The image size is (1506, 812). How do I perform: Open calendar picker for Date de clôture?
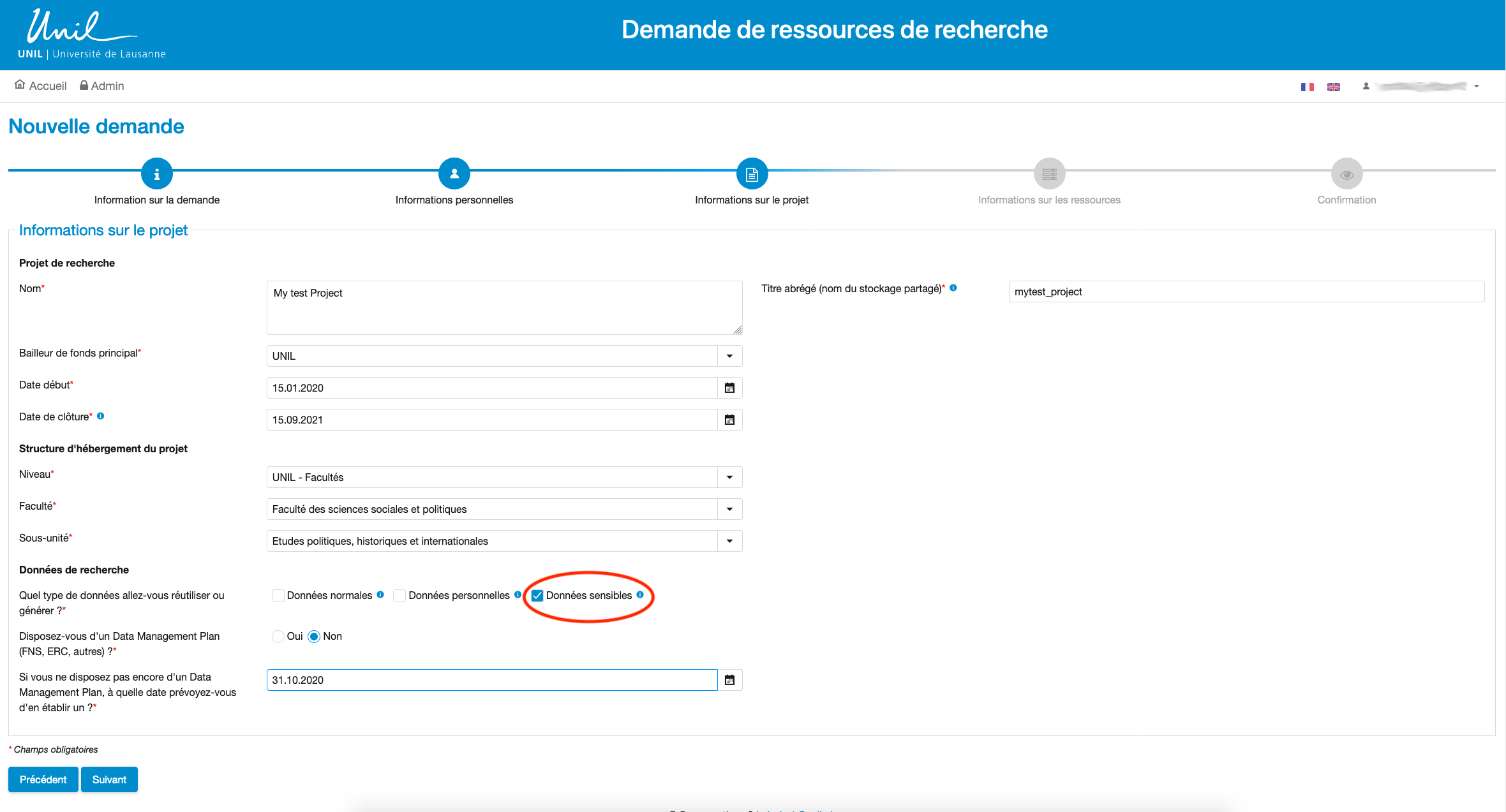[x=729, y=420]
